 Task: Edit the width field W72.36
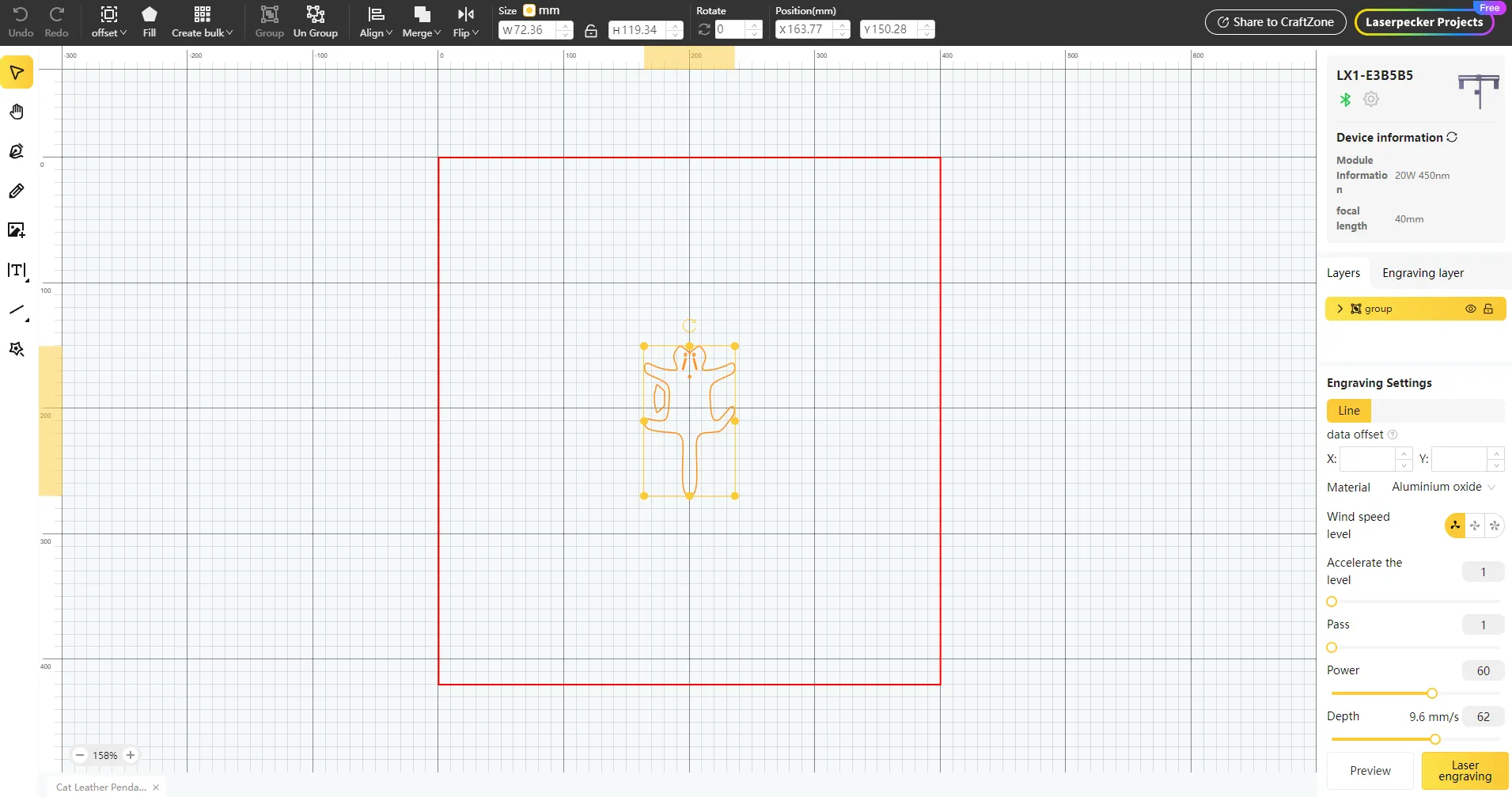(x=536, y=30)
